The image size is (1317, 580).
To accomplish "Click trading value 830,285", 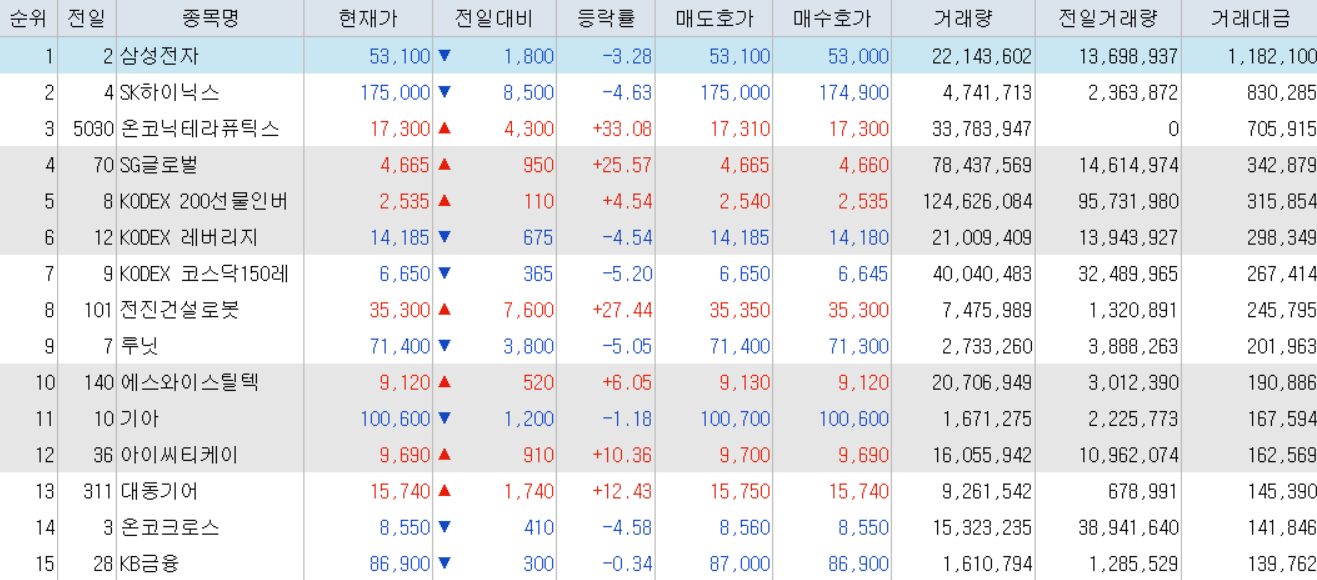I will (1282, 93).
